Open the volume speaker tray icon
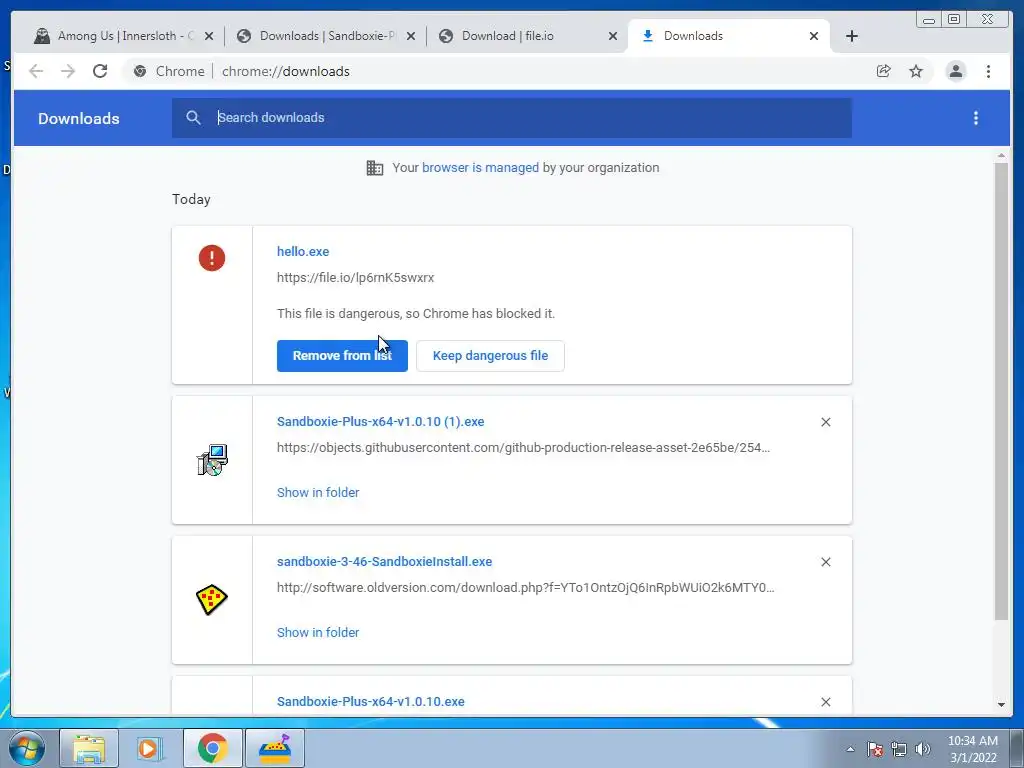This screenshot has height=768, width=1024. 923,749
